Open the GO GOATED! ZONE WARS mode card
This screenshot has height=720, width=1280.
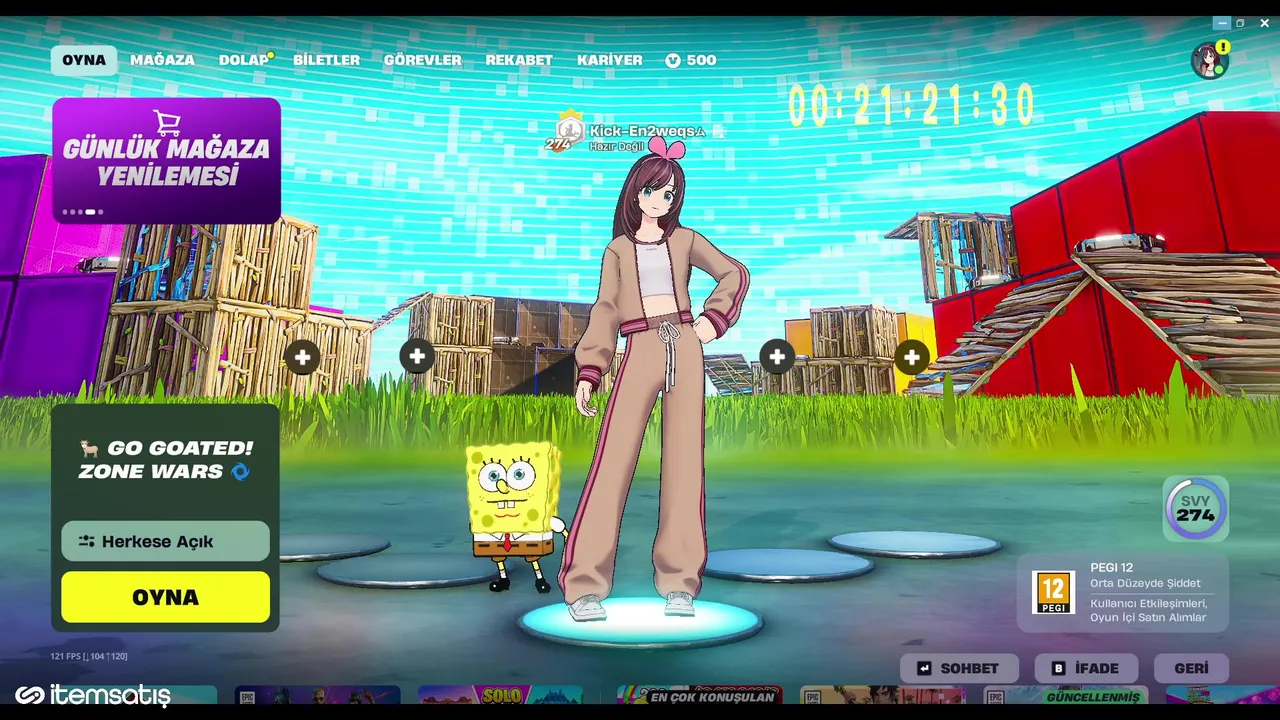[x=165, y=460]
